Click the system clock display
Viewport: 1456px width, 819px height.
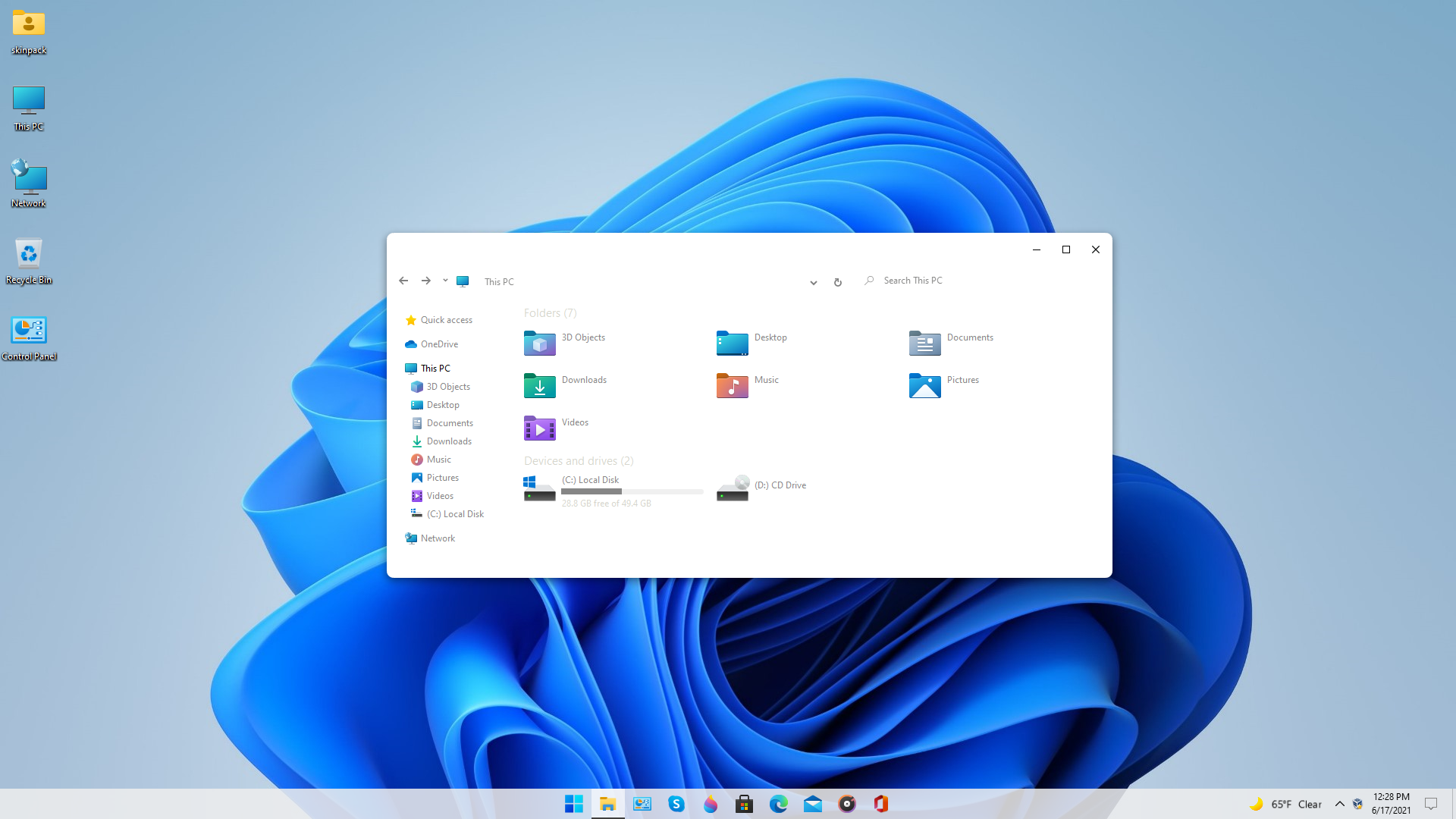(1393, 804)
